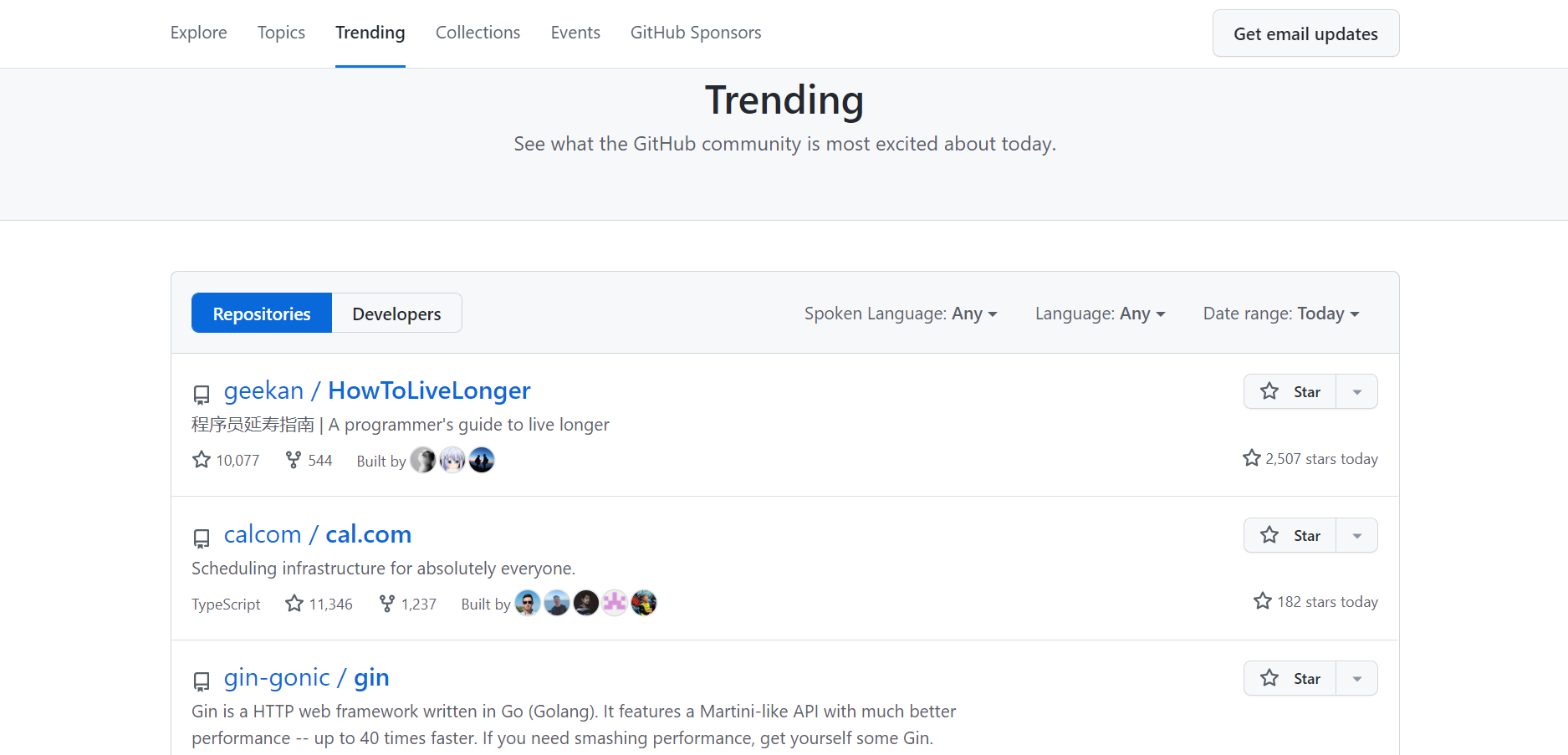
Task: Expand the Spoken Language filter
Action: point(901,314)
